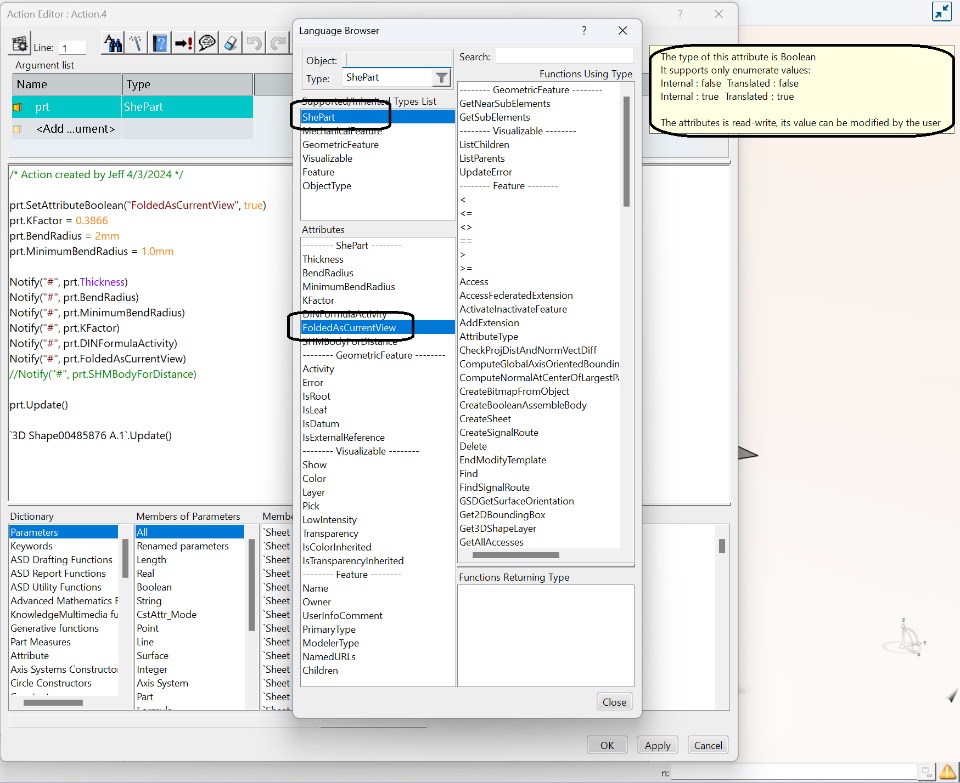The width and height of the screenshot is (960, 783).
Task: Click horizontal scrollbar of Functions Using Type
Action: [x=516, y=555]
